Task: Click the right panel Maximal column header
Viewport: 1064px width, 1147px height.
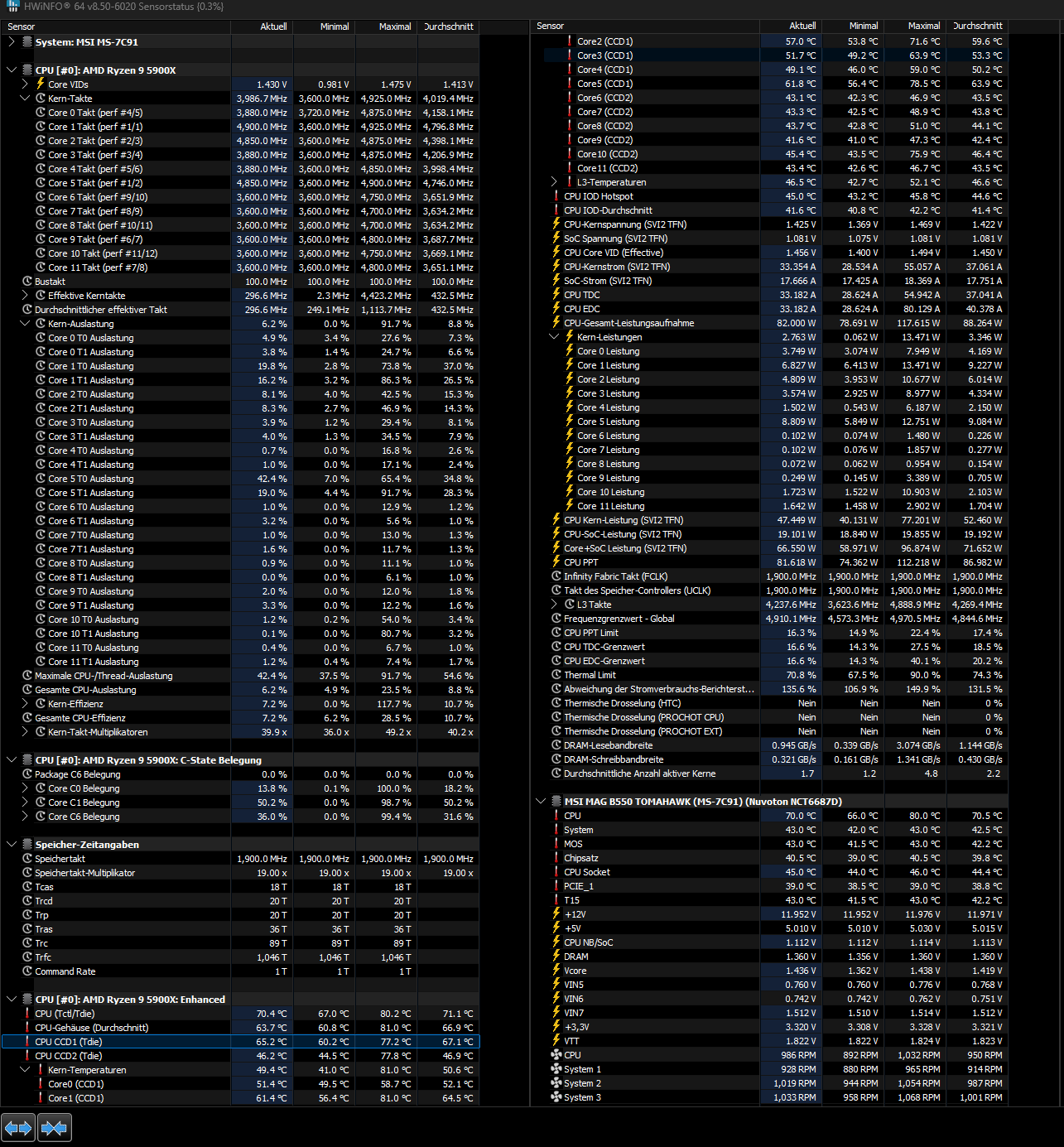Action: 914,26
